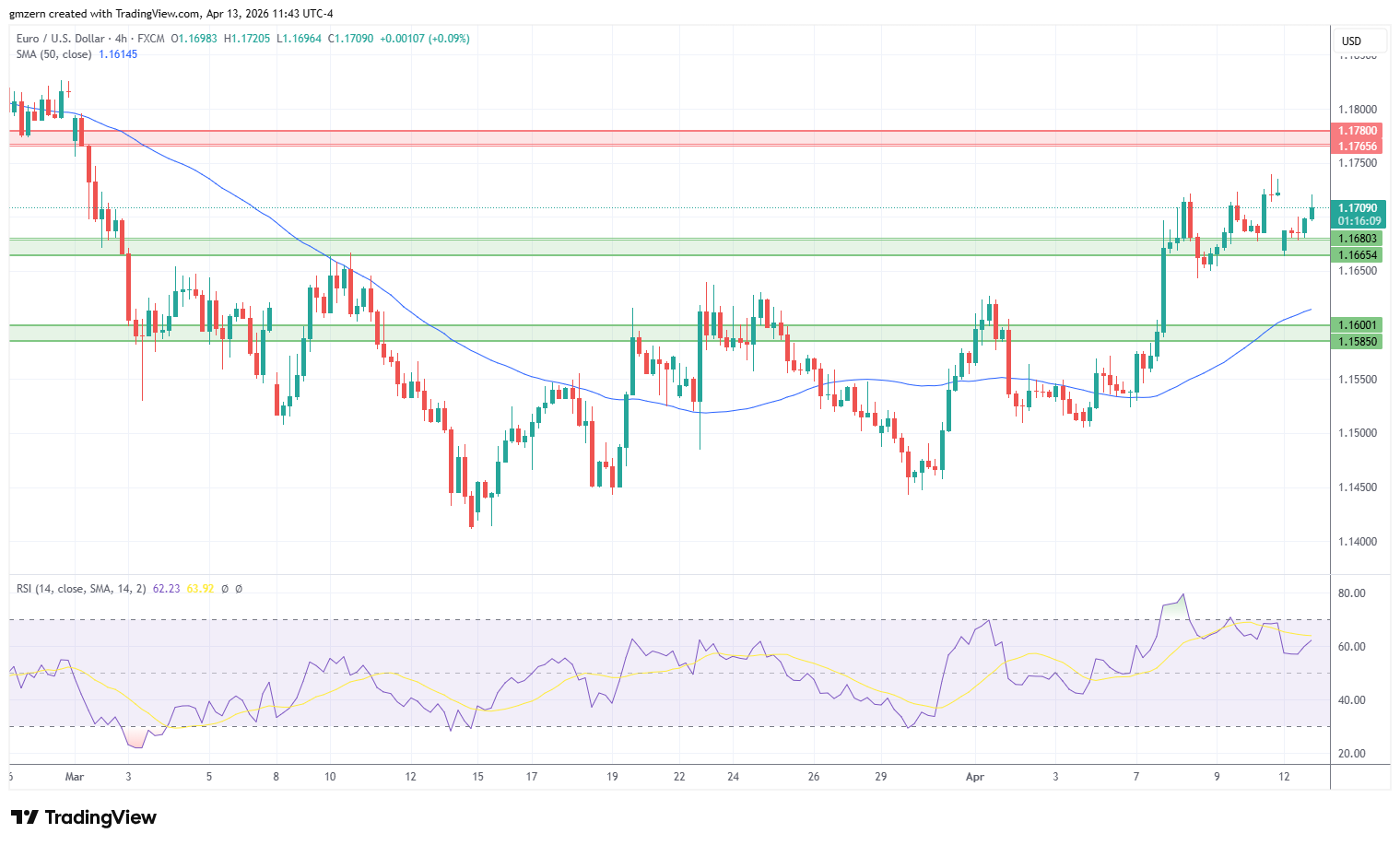
Task: Click the 1.17500 price axis tick
Action: pos(1358,163)
